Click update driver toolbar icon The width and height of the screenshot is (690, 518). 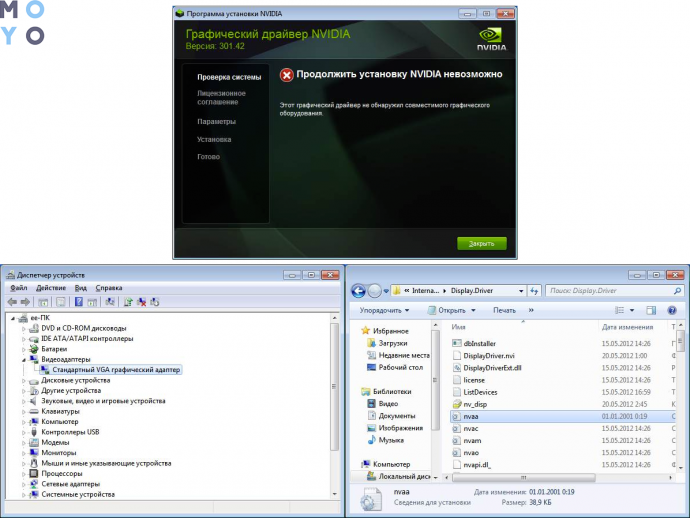(x=128, y=302)
